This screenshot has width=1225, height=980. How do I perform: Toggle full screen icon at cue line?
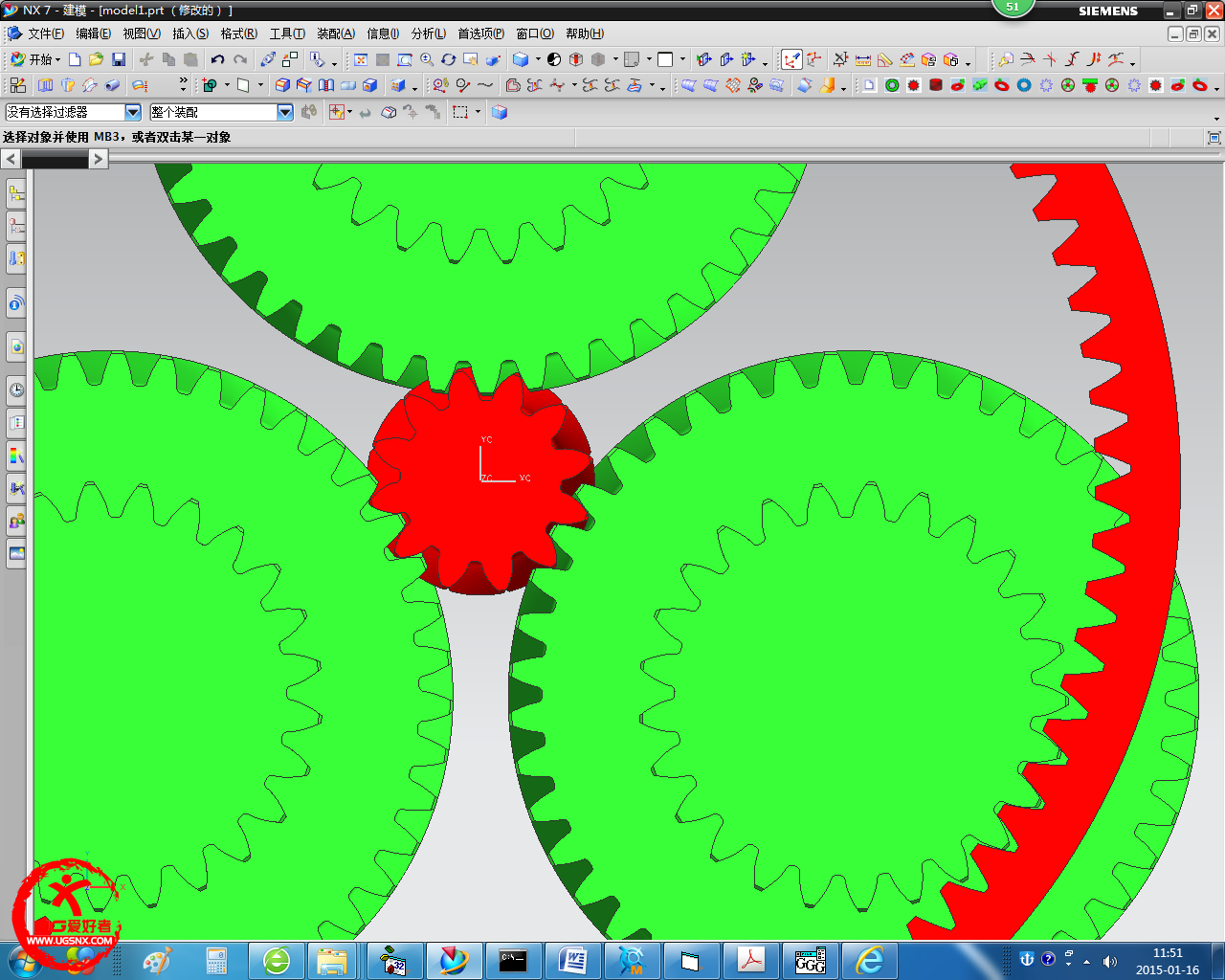[x=1214, y=138]
